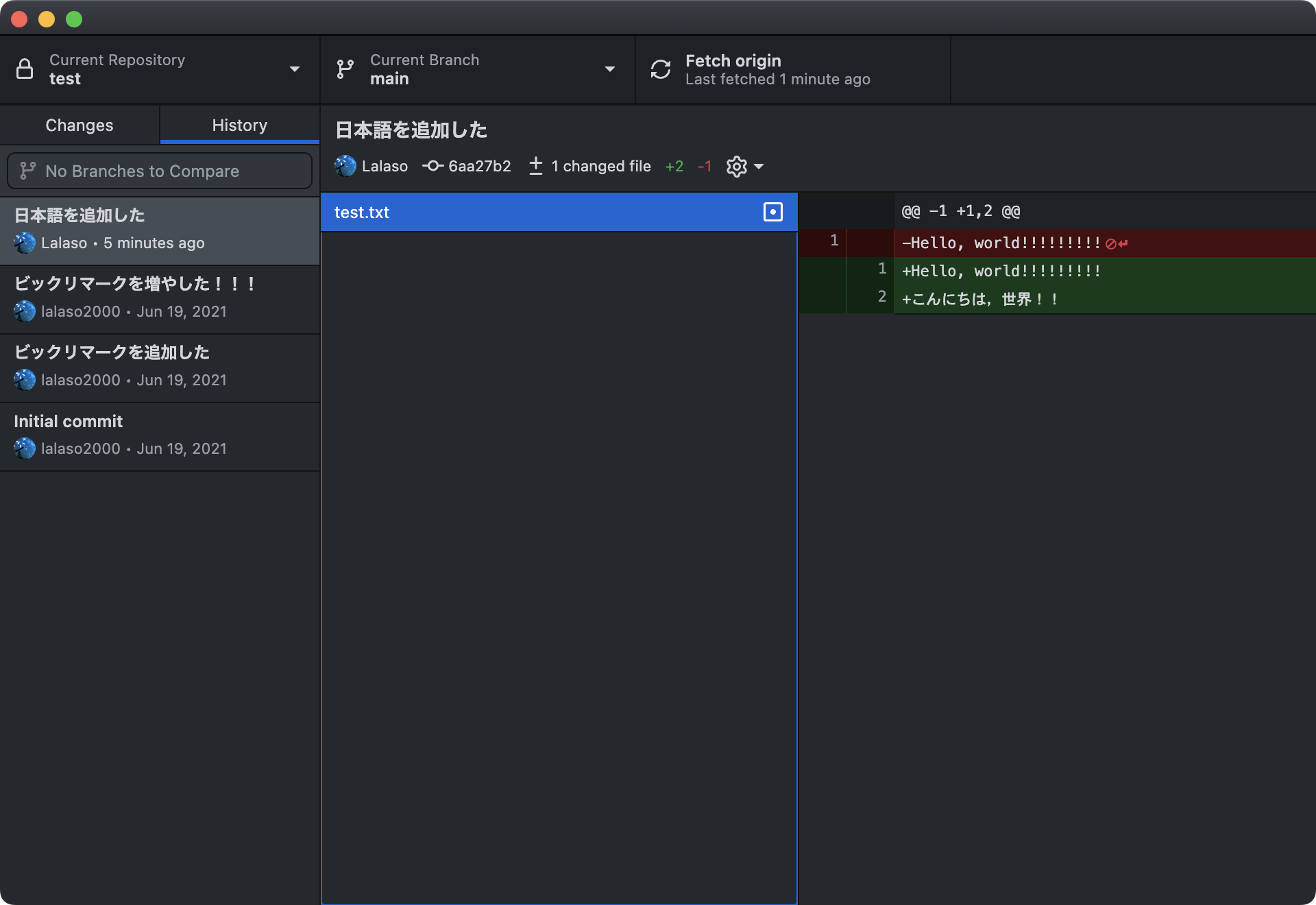Click the commit hash icon beside 6aa27b2
1316x905 pixels.
(432, 166)
